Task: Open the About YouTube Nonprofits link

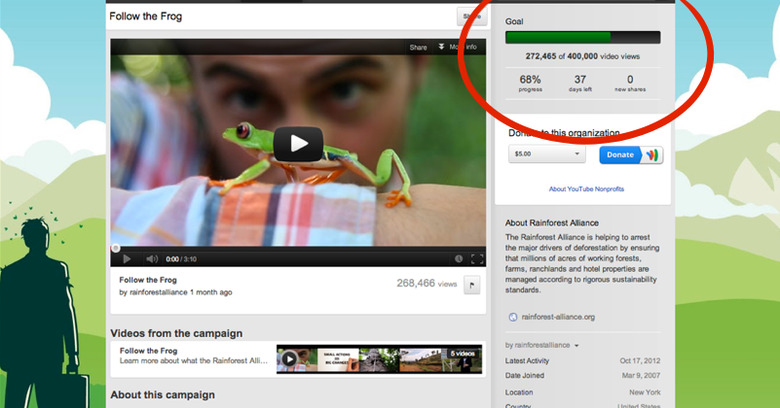Action: 586,189
